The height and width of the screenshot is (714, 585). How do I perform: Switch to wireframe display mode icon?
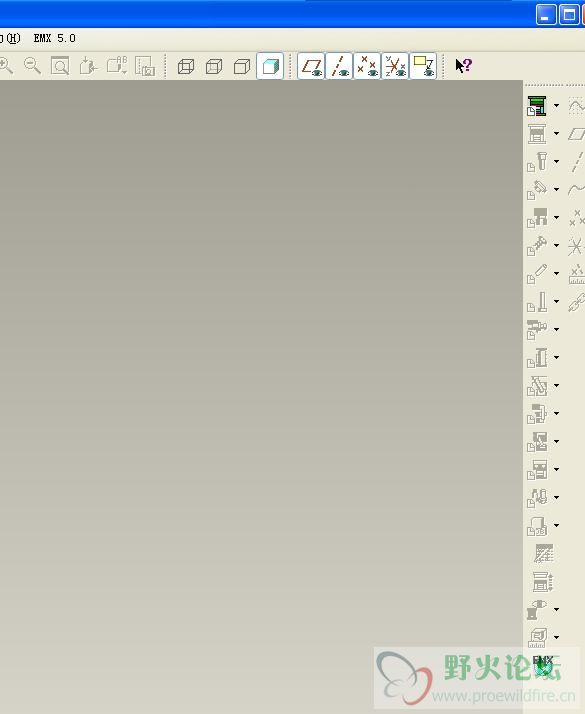(186, 66)
